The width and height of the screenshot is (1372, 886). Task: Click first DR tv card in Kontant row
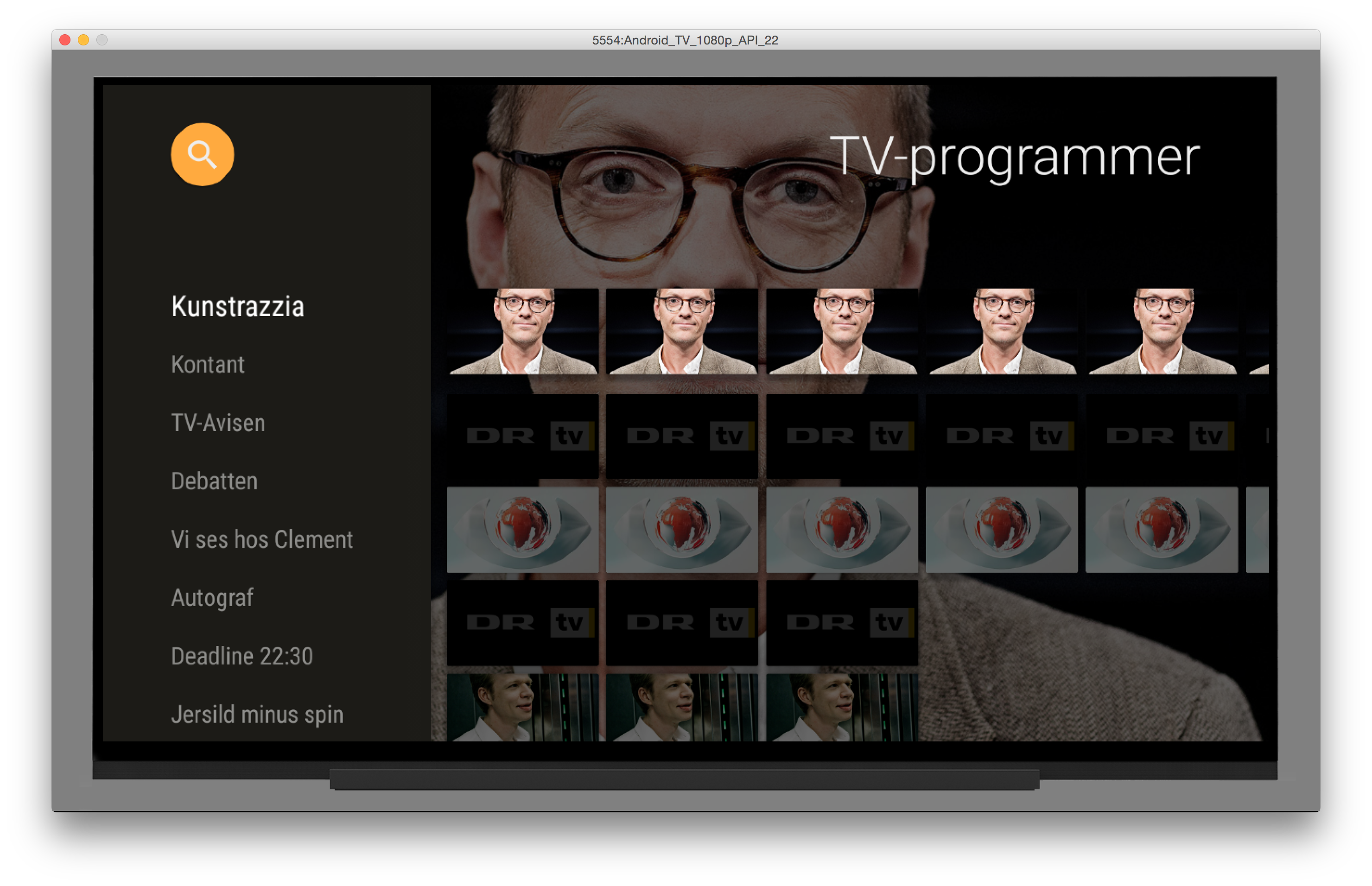click(x=522, y=436)
